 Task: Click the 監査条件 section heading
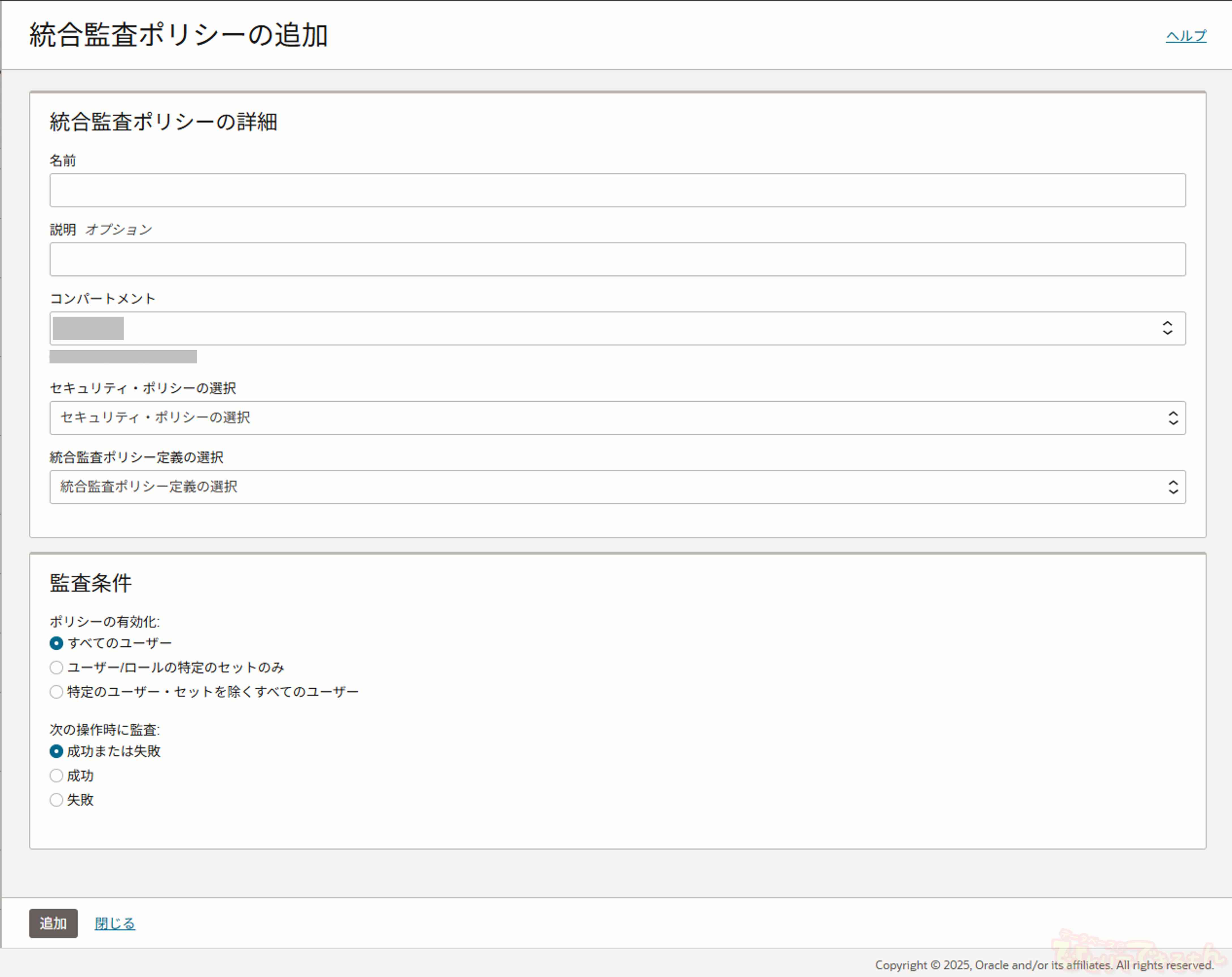[x=90, y=583]
